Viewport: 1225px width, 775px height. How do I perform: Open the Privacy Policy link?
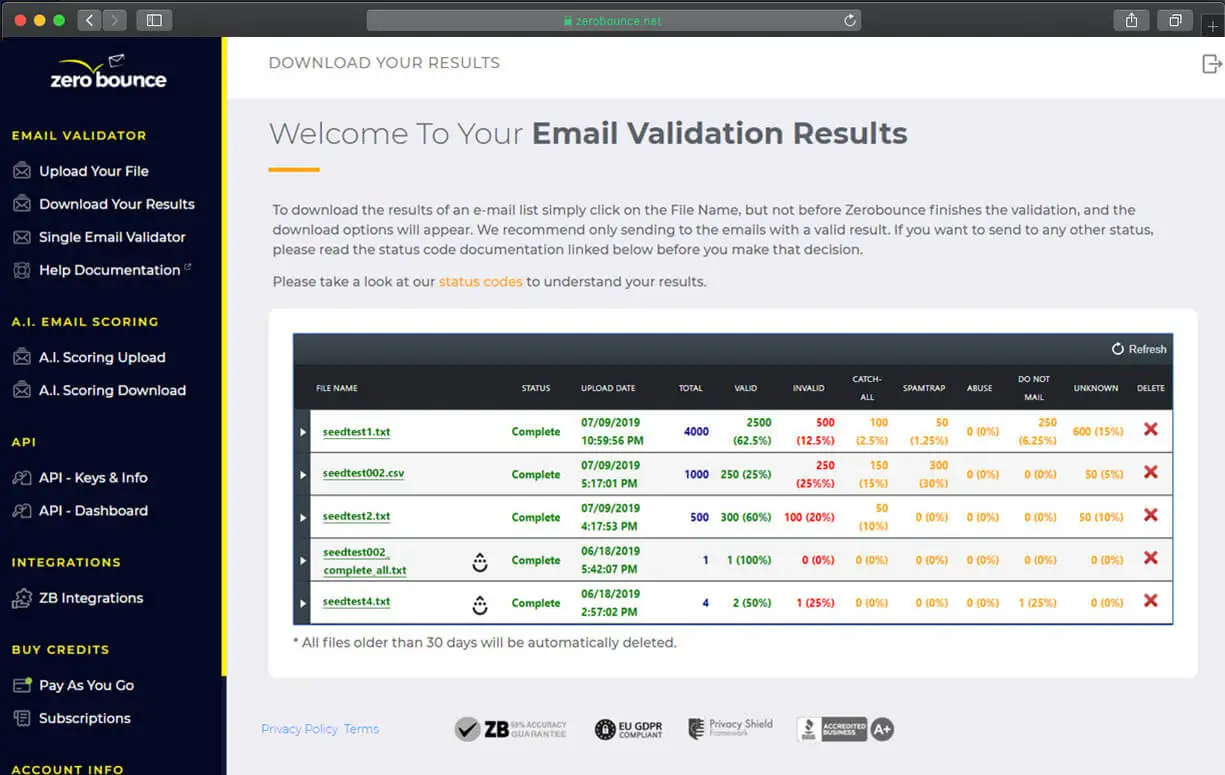(299, 729)
